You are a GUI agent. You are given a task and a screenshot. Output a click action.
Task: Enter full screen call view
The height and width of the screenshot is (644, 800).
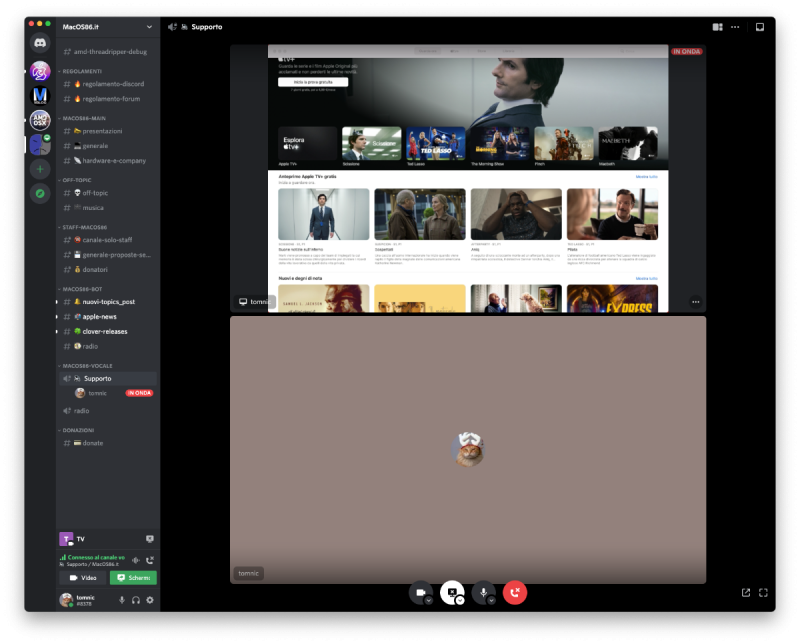tap(763, 592)
